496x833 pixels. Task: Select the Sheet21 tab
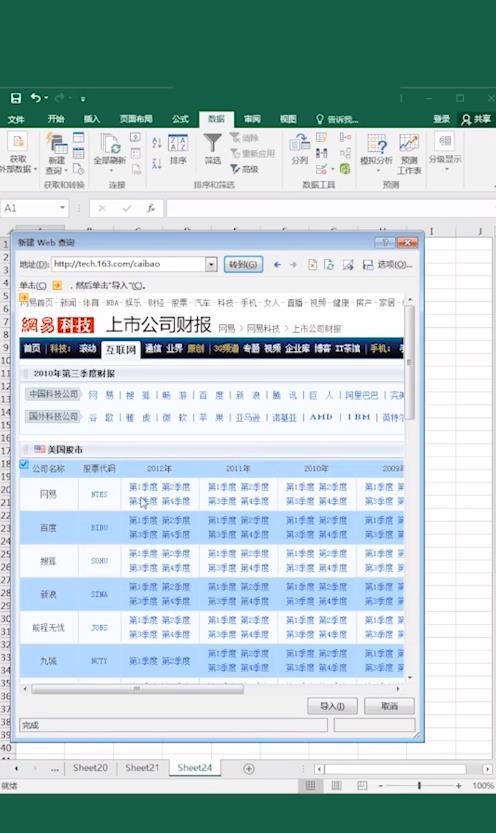[x=142, y=768]
